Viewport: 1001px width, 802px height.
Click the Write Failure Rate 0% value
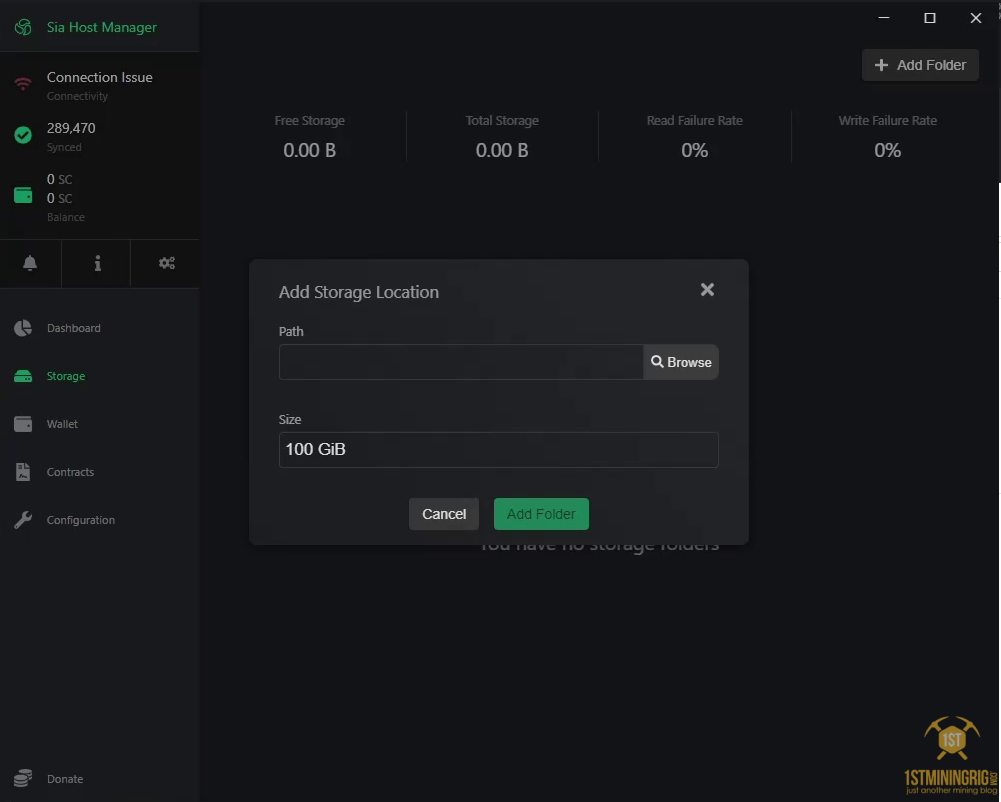click(887, 151)
